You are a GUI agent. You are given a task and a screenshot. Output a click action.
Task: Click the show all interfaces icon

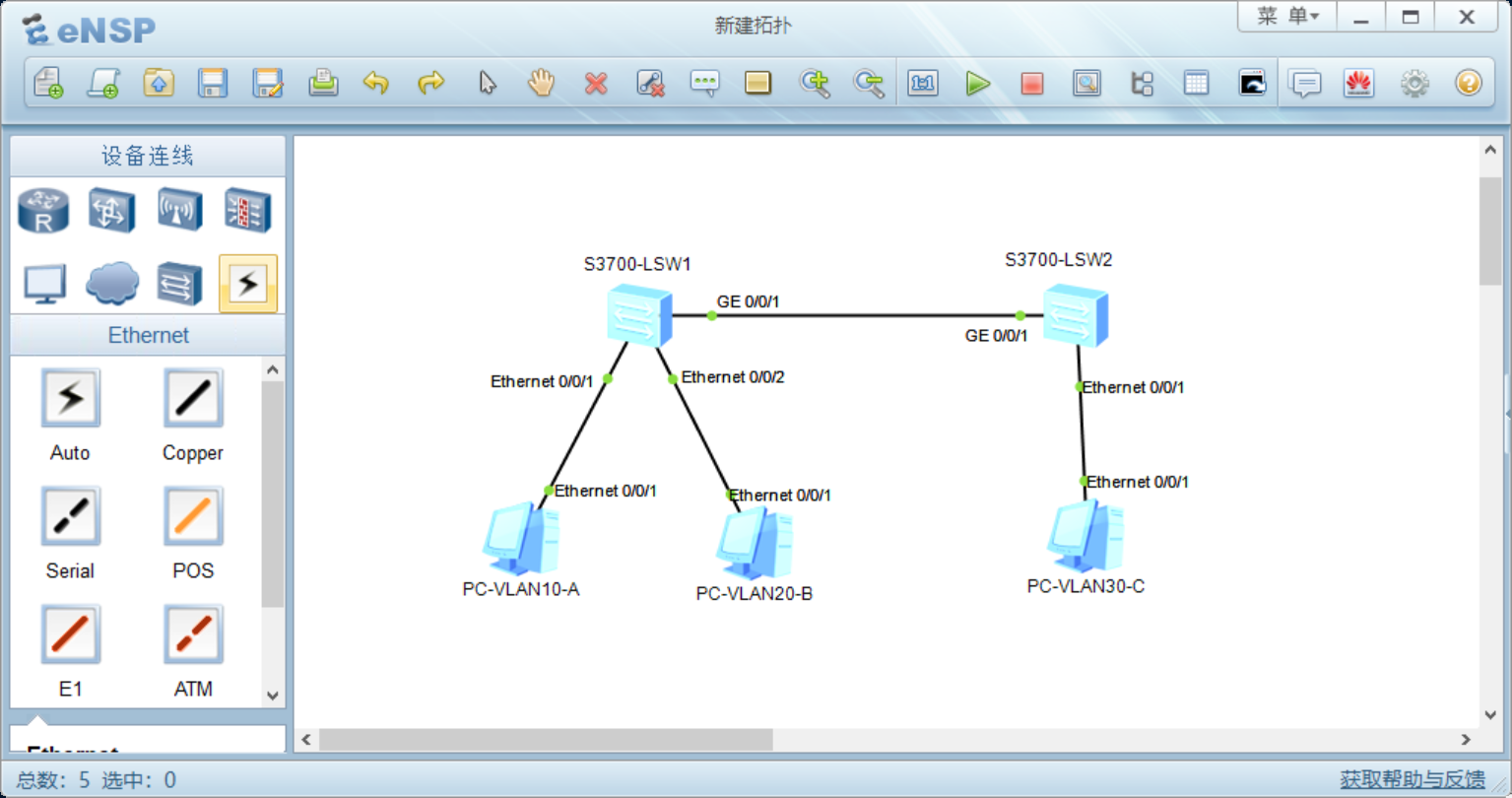(x=1142, y=83)
